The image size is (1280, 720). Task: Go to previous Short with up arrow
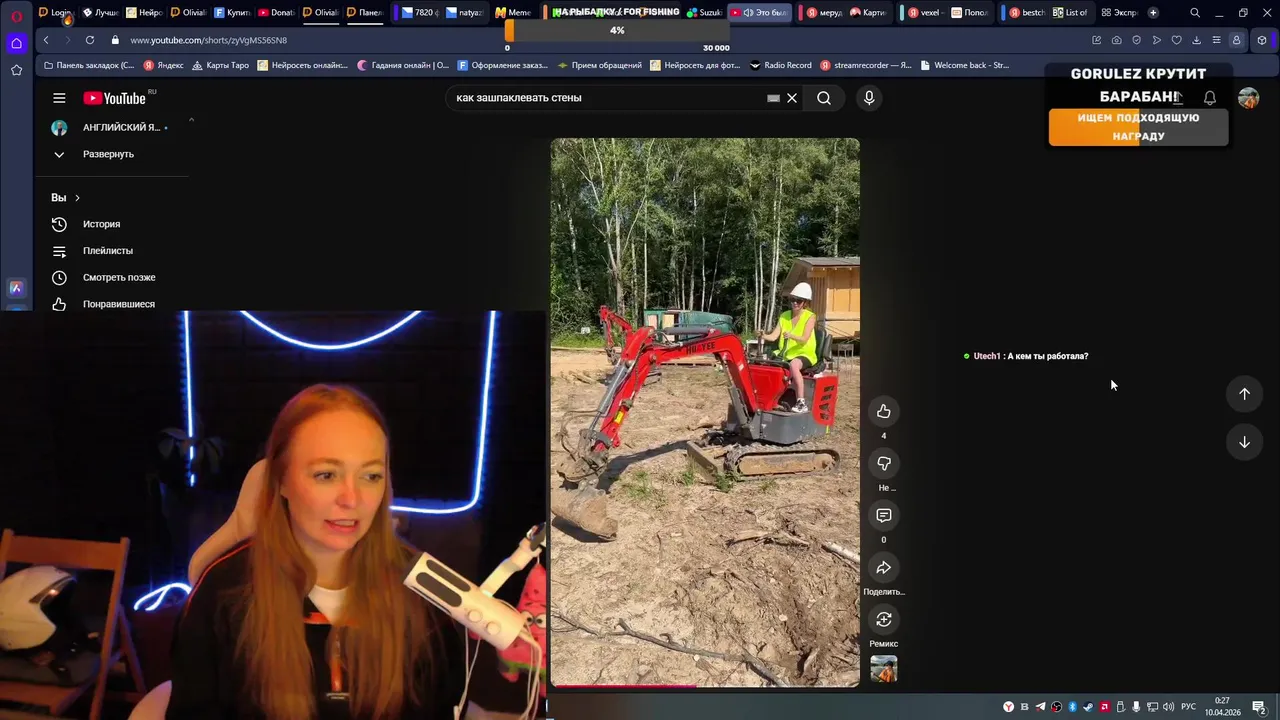[x=1244, y=394]
